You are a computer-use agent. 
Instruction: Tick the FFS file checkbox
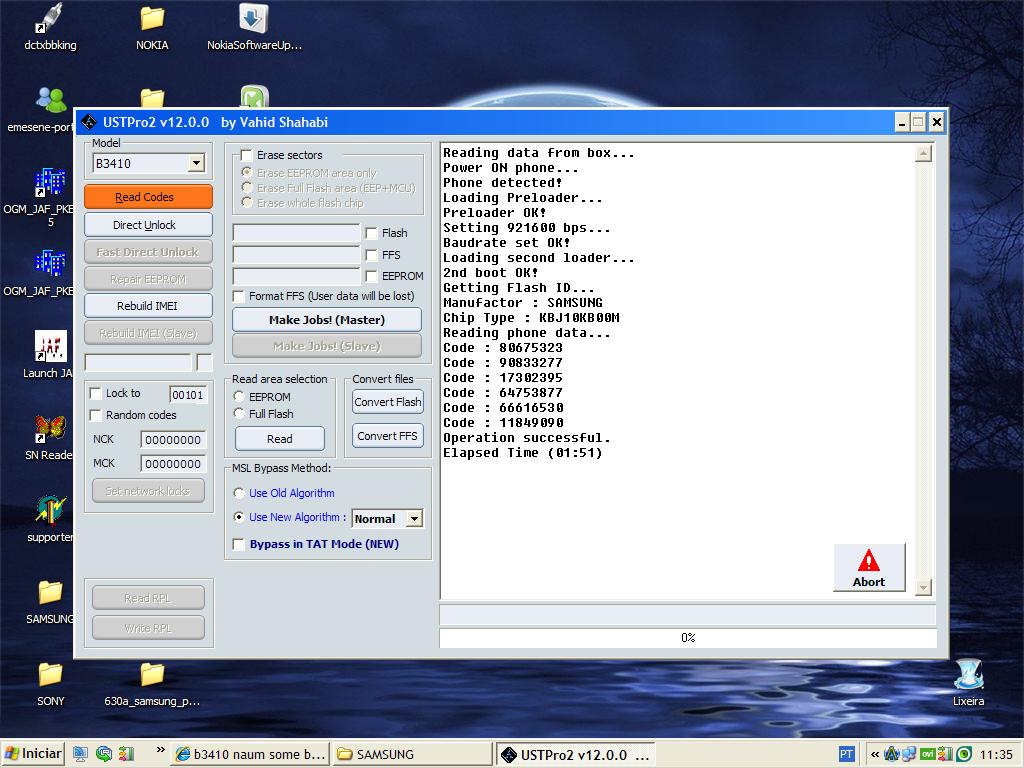(x=372, y=255)
